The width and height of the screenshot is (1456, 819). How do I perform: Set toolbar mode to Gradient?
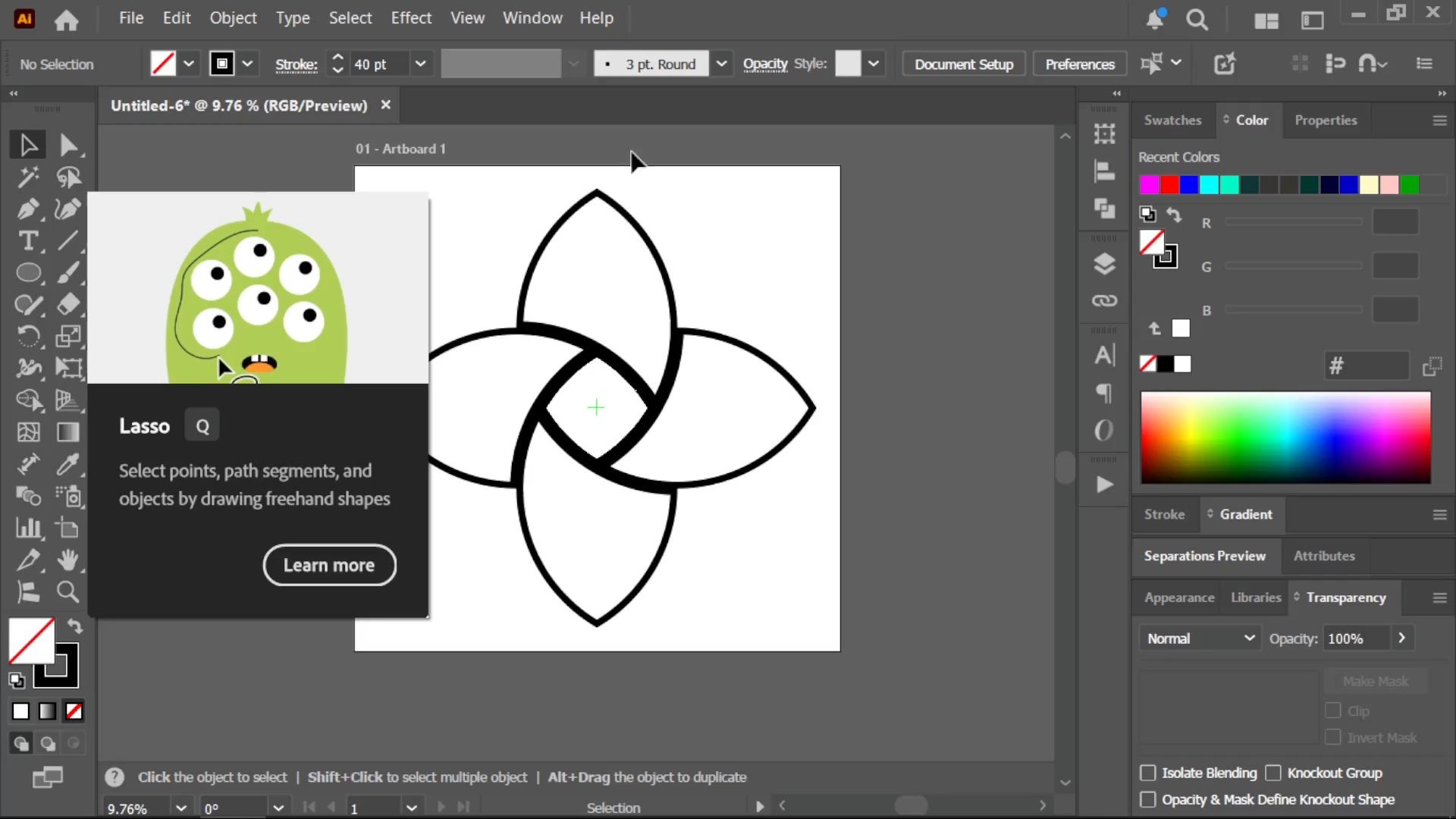tap(47, 711)
